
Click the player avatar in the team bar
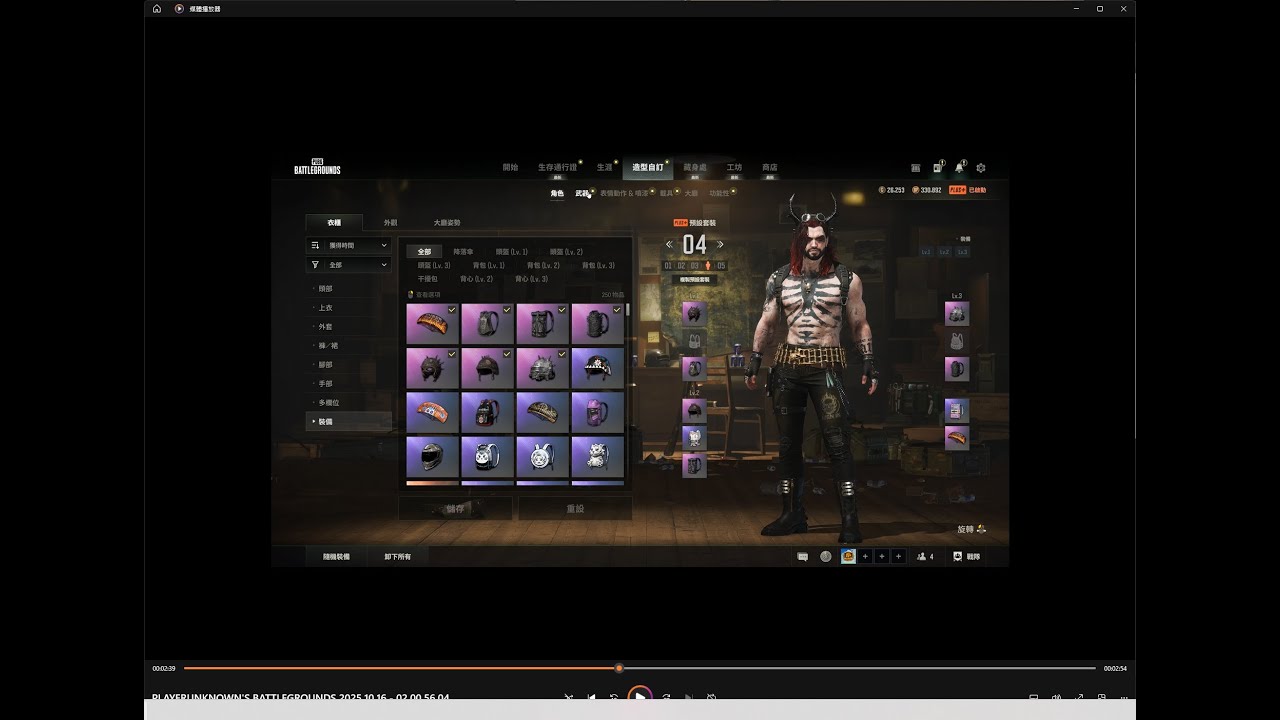click(848, 557)
